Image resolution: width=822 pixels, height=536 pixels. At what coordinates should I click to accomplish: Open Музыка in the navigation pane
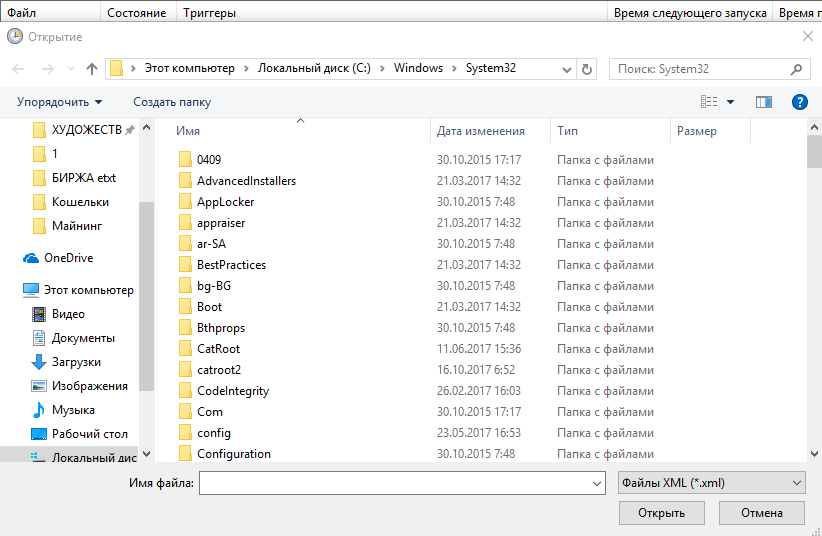click(73, 410)
